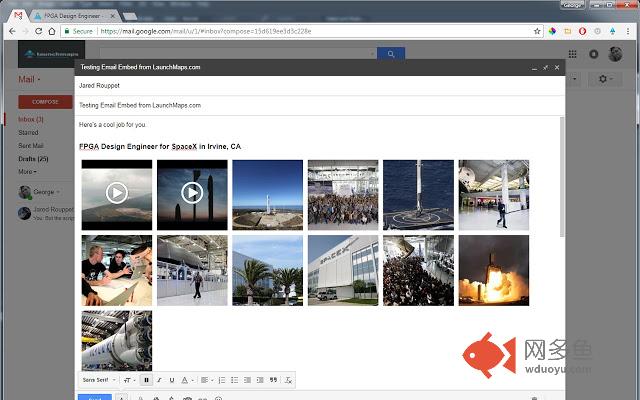640x400 pixels.
Task: Open the rocket on landing pad photo
Action: pyautogui.click(x=268, y=195)
